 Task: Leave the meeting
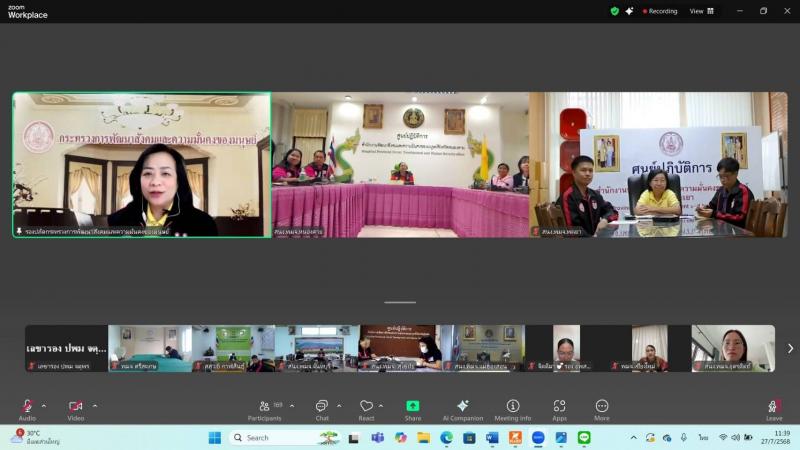tap(773, 410)
